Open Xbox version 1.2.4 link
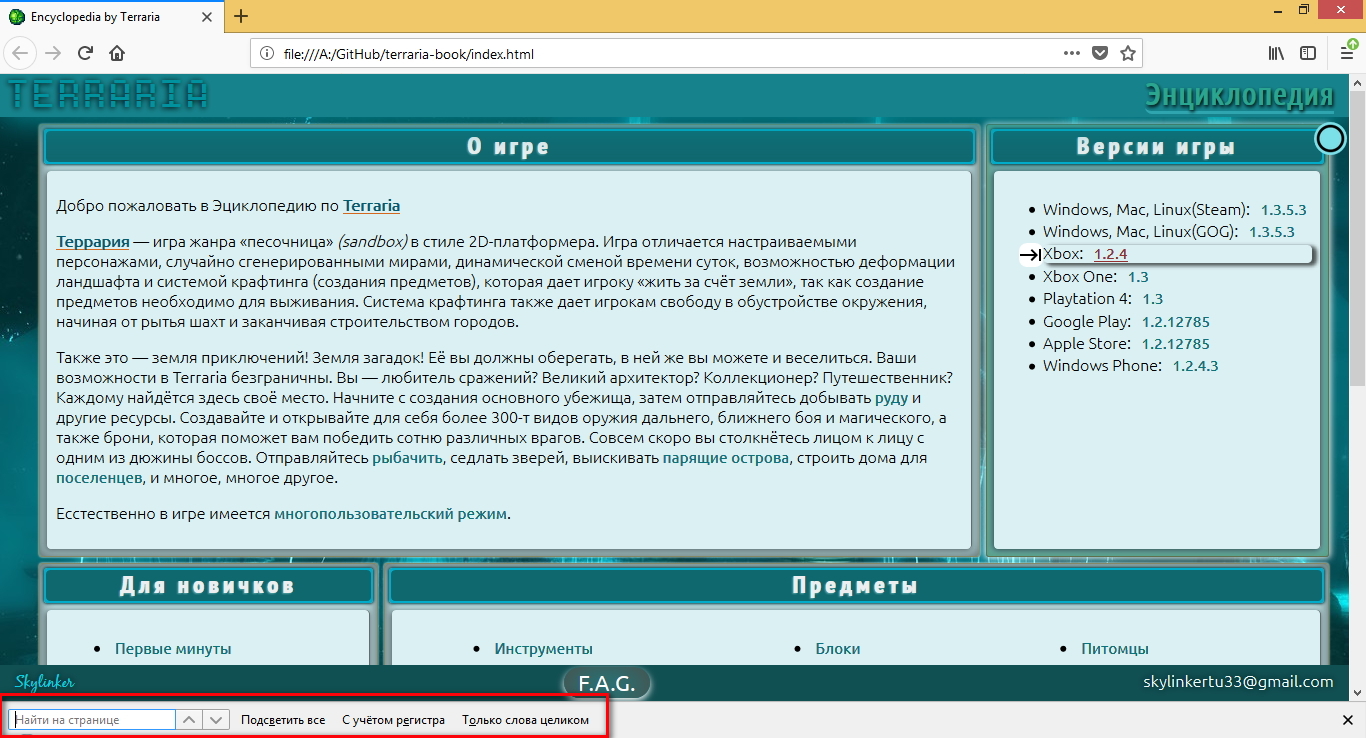 pyautogui.click(x=1111, y=255)
